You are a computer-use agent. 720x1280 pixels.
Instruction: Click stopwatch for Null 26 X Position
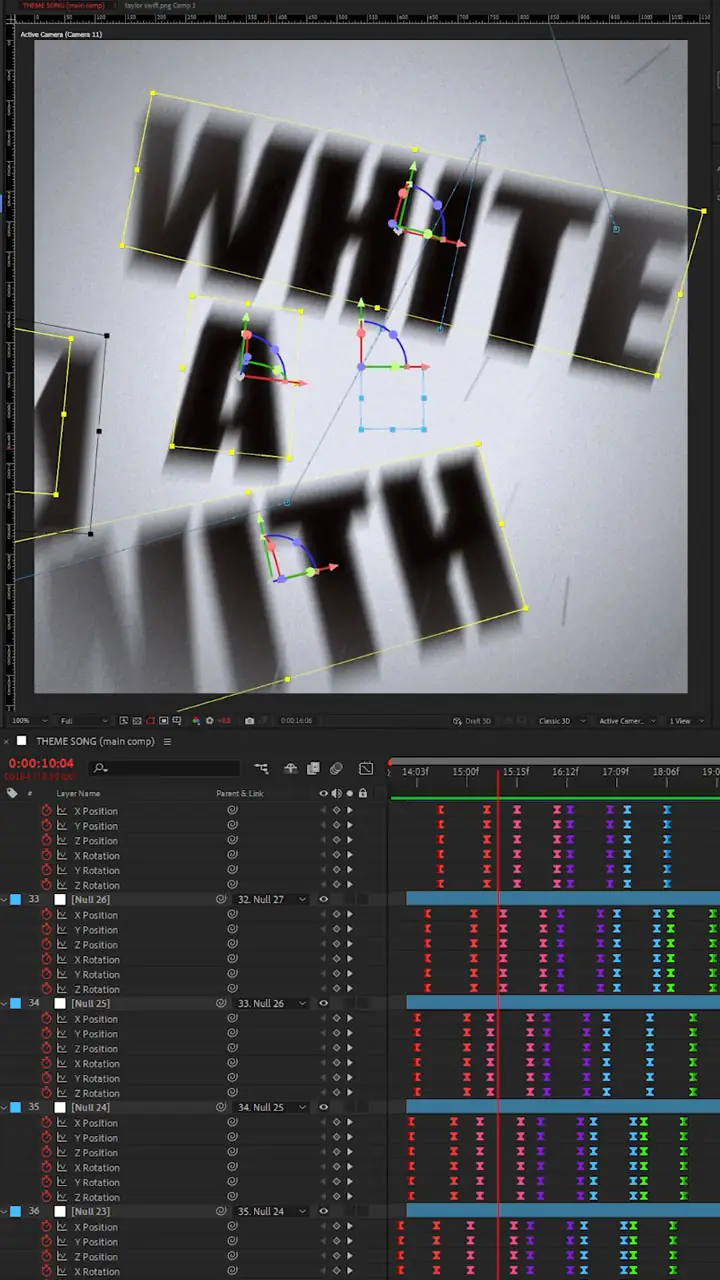click(46, 915)
